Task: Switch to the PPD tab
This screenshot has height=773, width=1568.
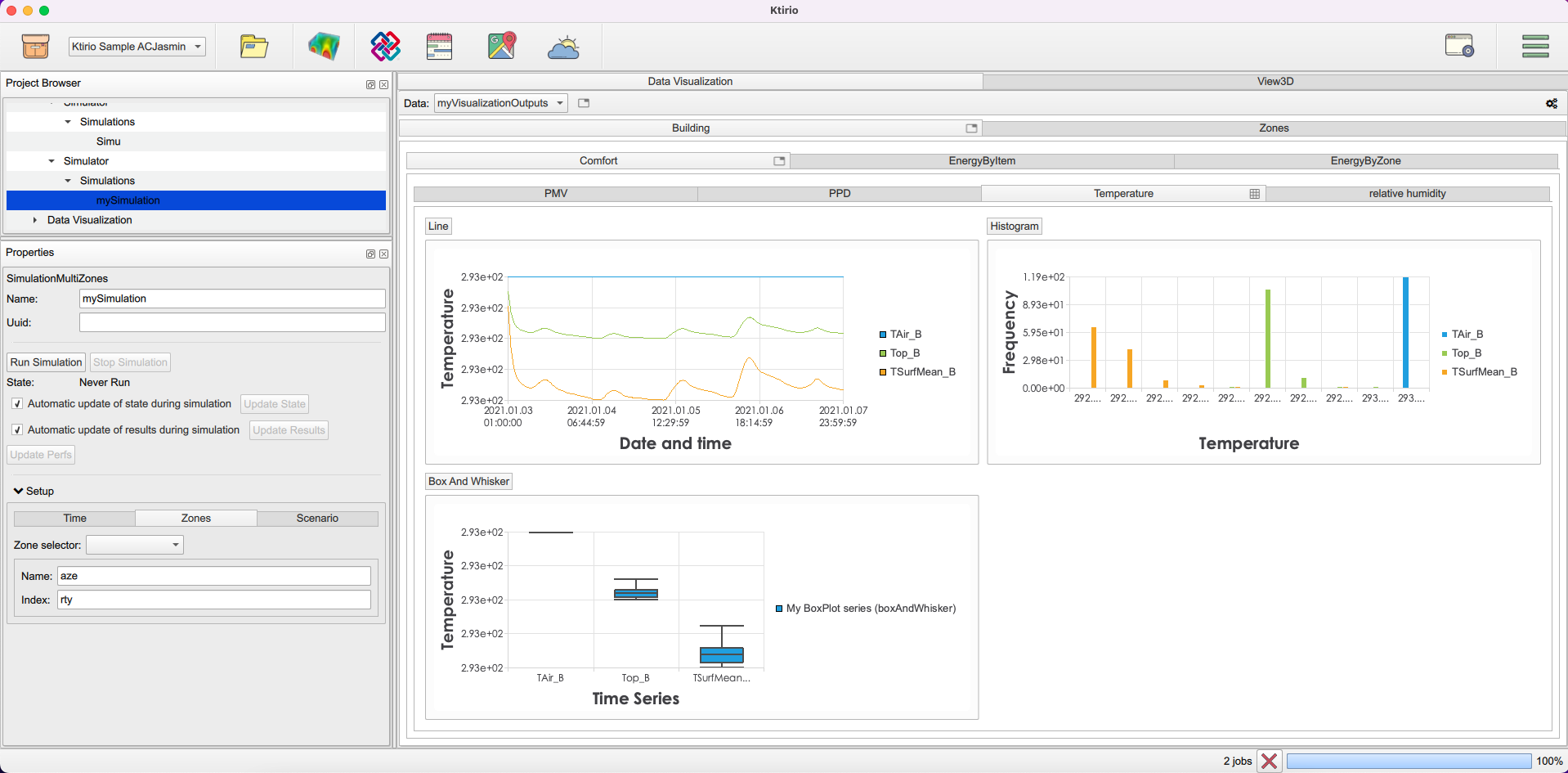Action: coord(839,194)
